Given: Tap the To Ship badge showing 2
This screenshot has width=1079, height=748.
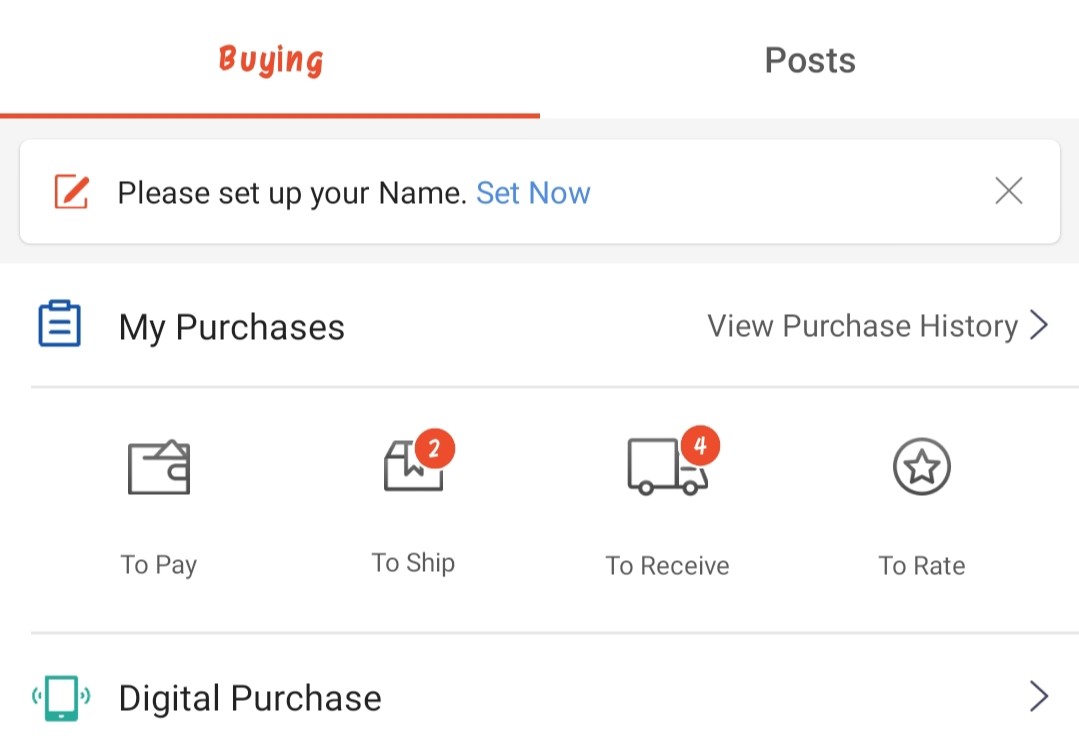Looking at the screenshot, I should [x=434, y=449].
